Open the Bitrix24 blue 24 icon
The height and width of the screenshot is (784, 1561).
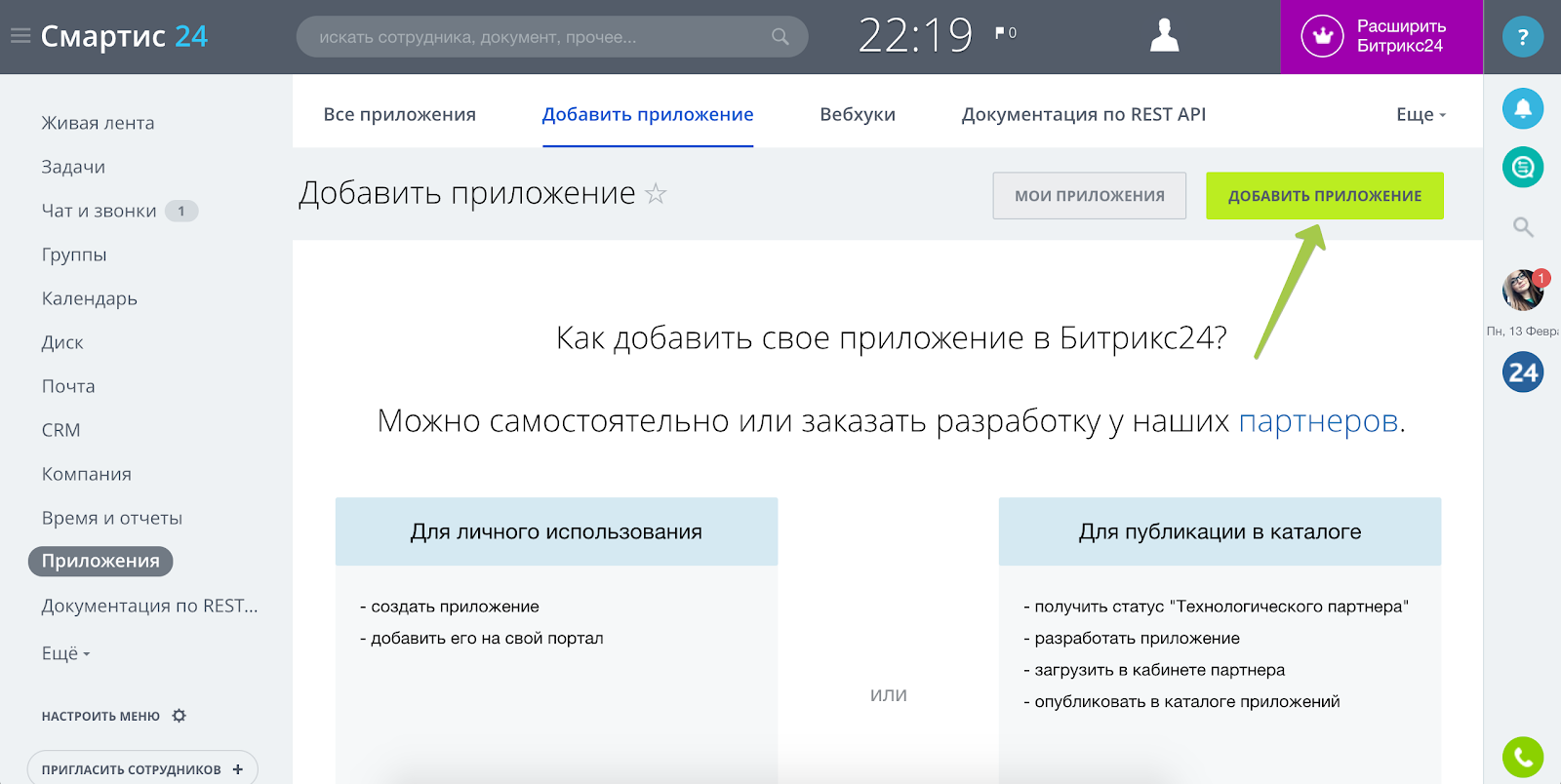click(x=1522, y=372)
